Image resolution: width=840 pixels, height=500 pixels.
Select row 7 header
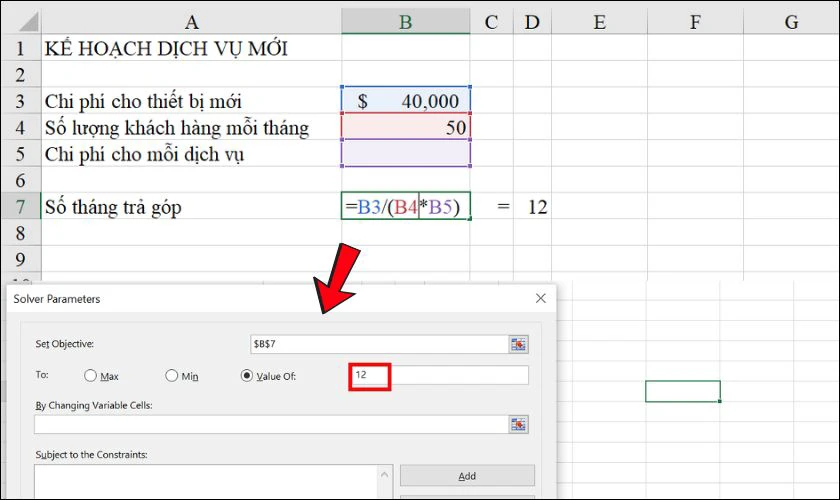[x=21, y=206]
